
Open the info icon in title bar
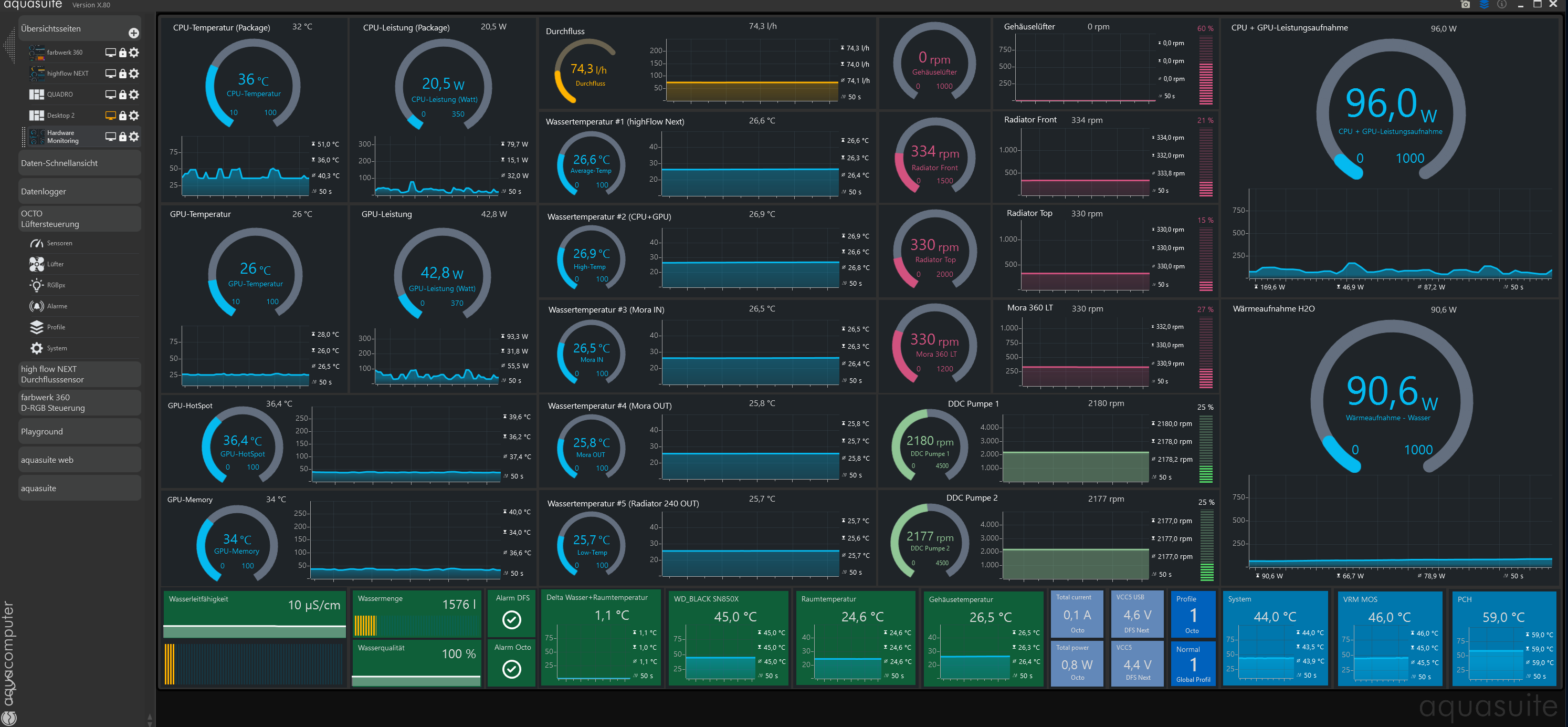1502,5
